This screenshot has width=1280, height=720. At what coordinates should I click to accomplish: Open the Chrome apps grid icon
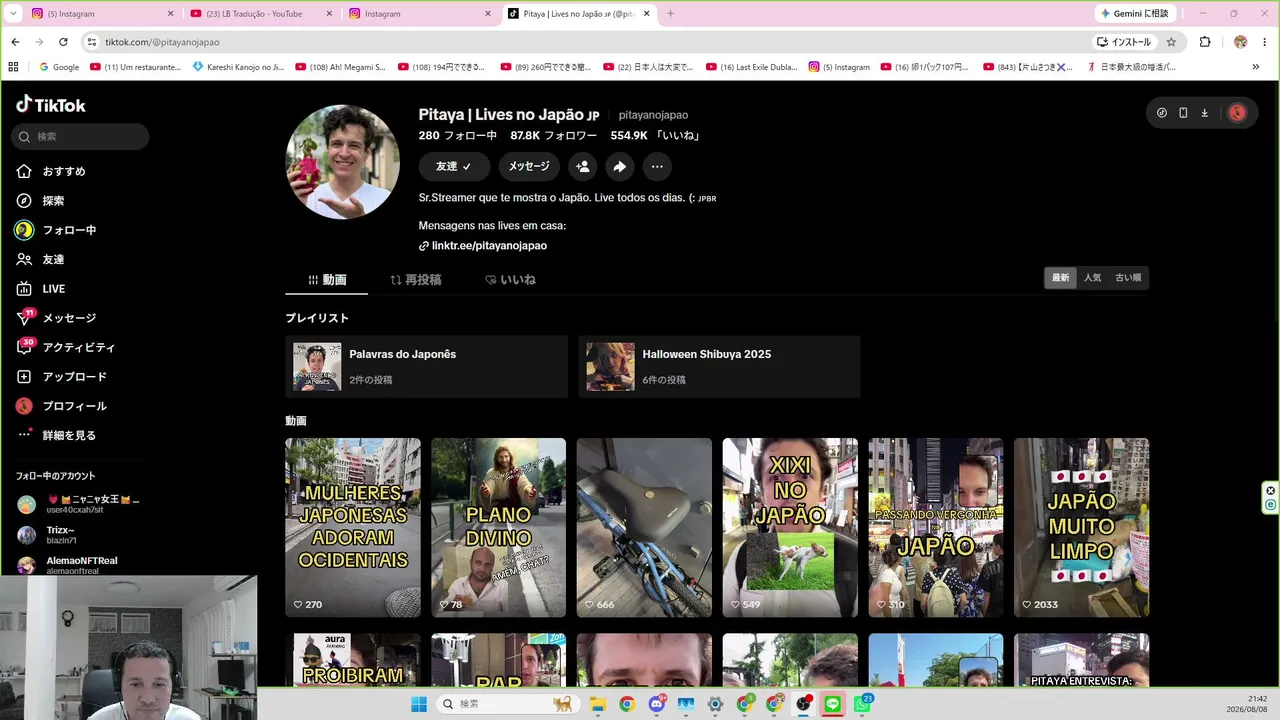tap(13, 67)
